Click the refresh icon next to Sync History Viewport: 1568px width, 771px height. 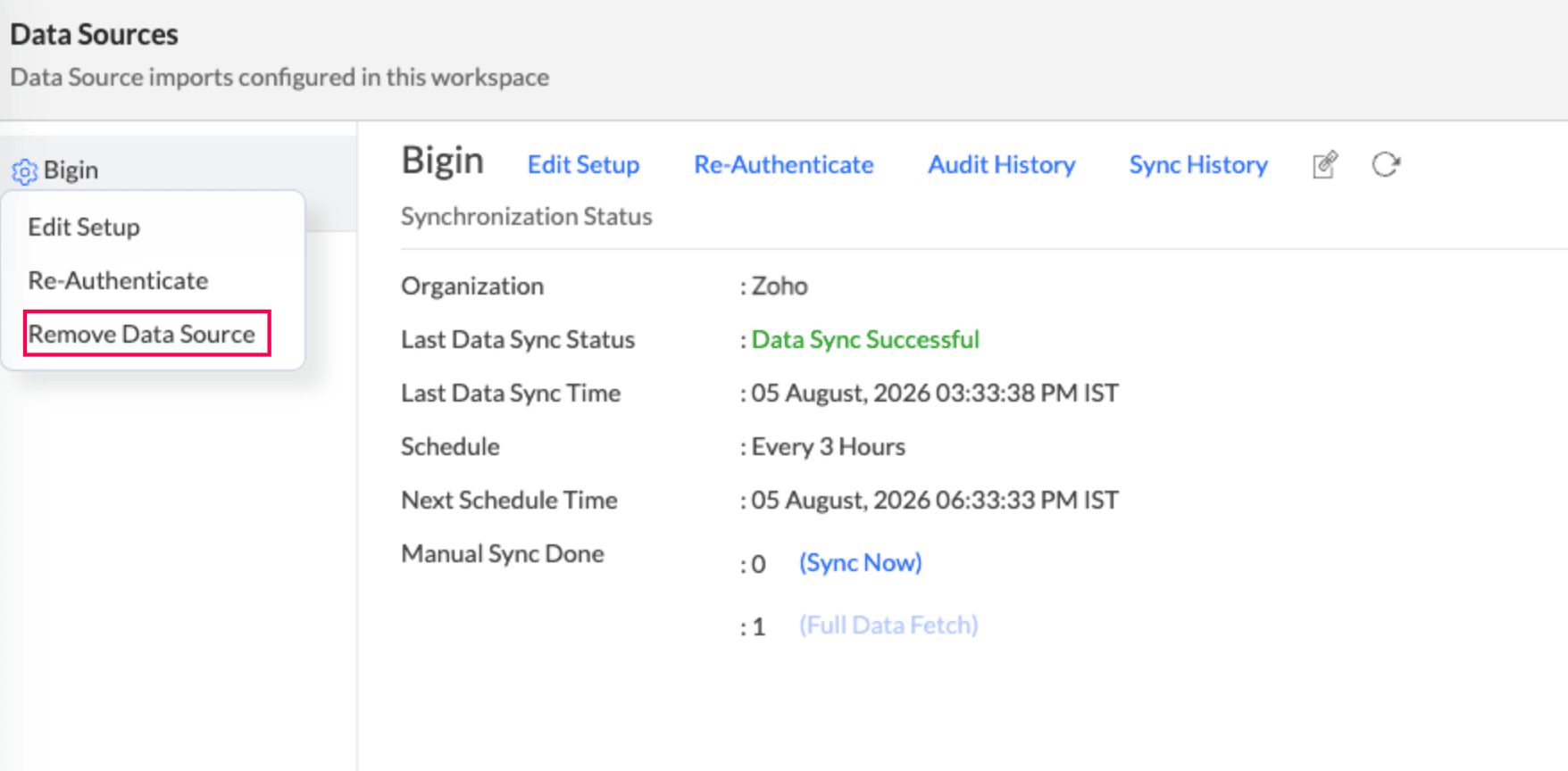(x=1386, y=165)
